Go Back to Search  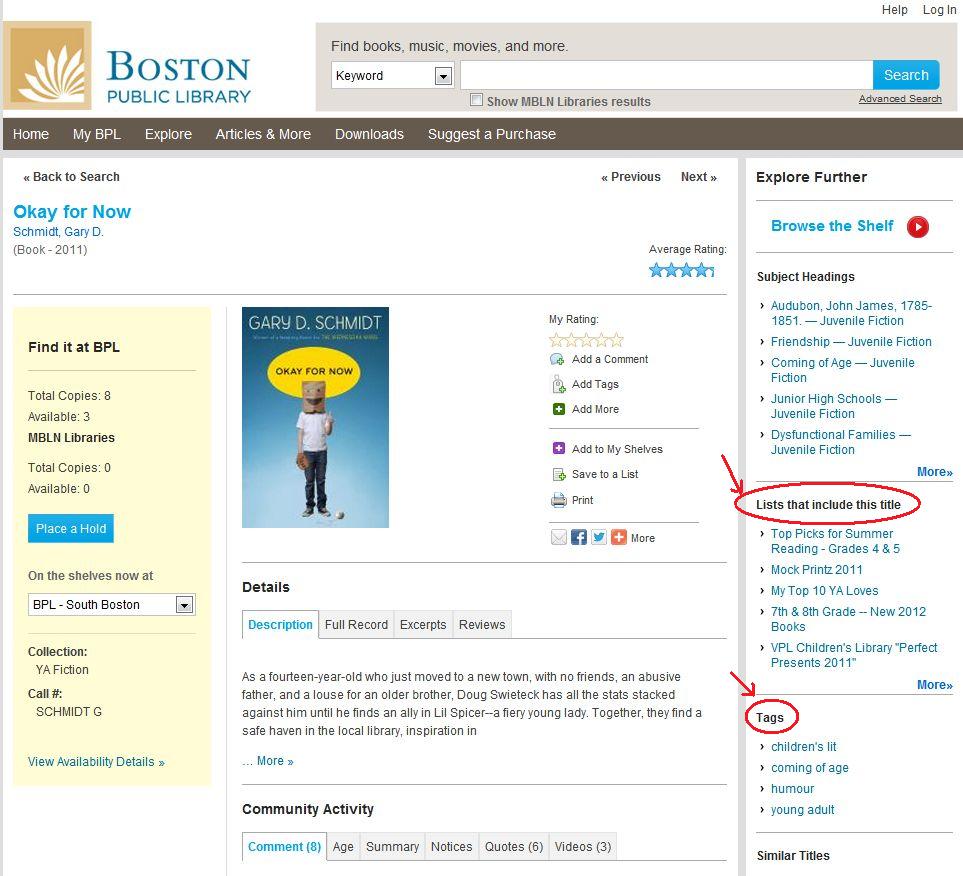coord(71,177)
